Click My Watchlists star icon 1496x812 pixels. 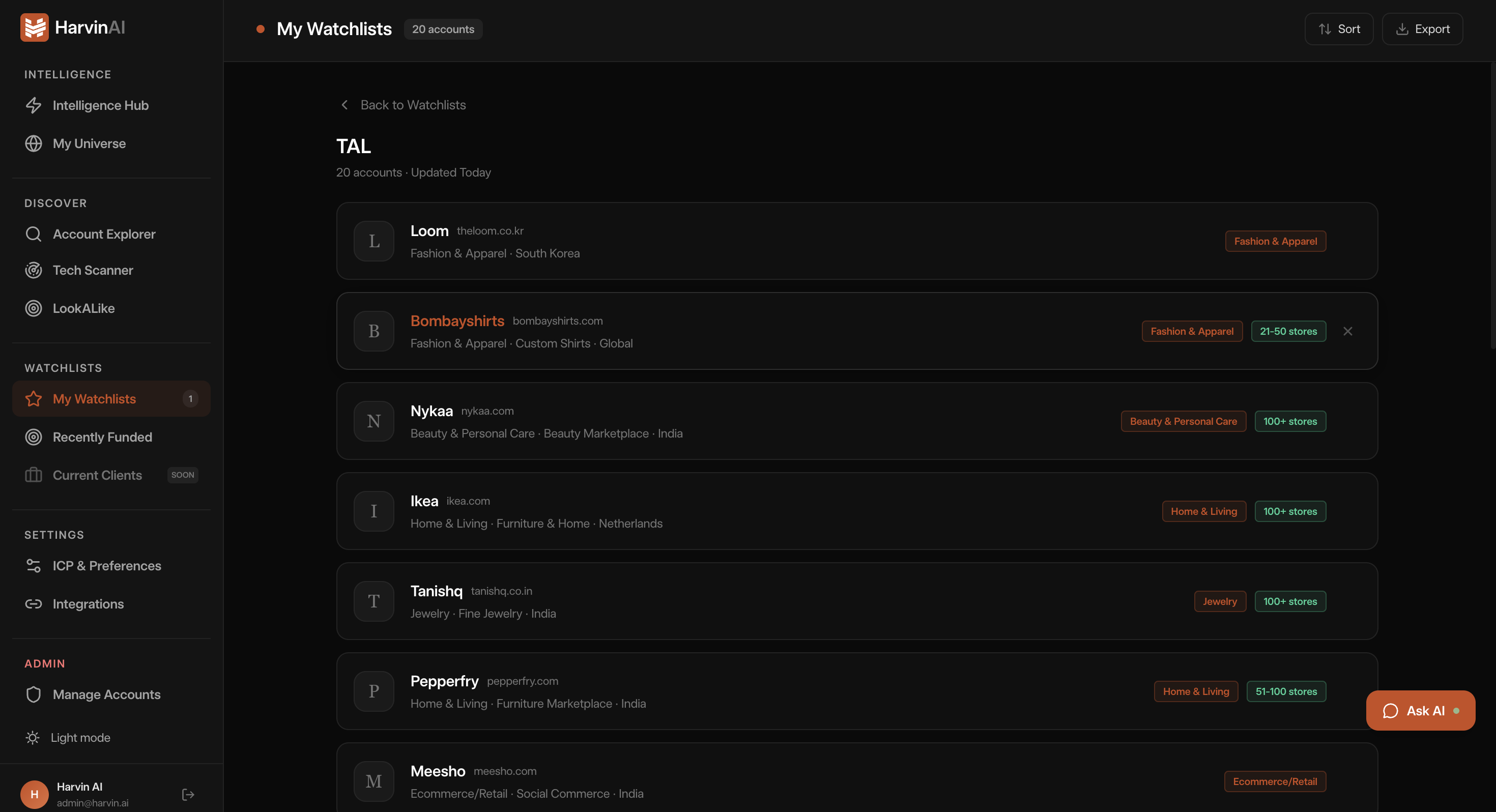click(x=34, y=399)
